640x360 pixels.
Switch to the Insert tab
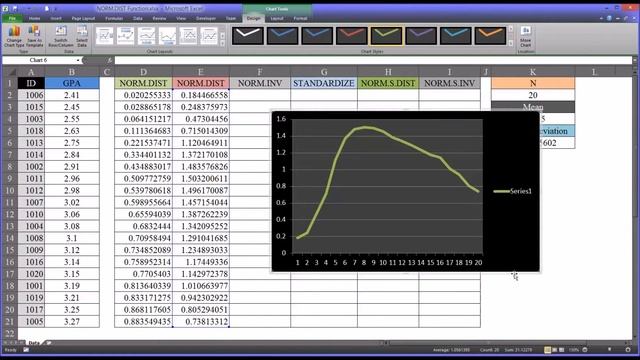click(56, 18)
